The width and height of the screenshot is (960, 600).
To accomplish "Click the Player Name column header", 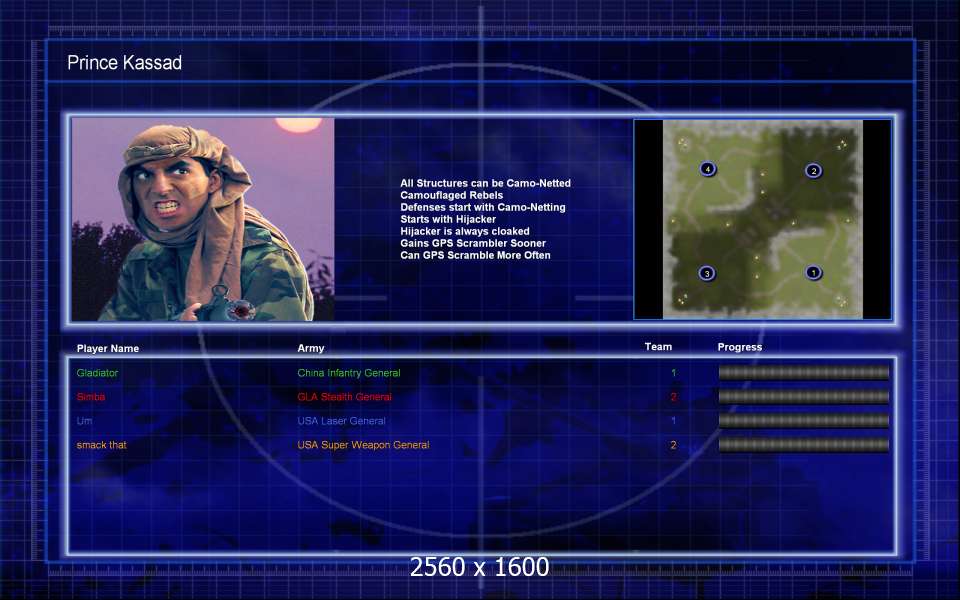I will (108, 348).
